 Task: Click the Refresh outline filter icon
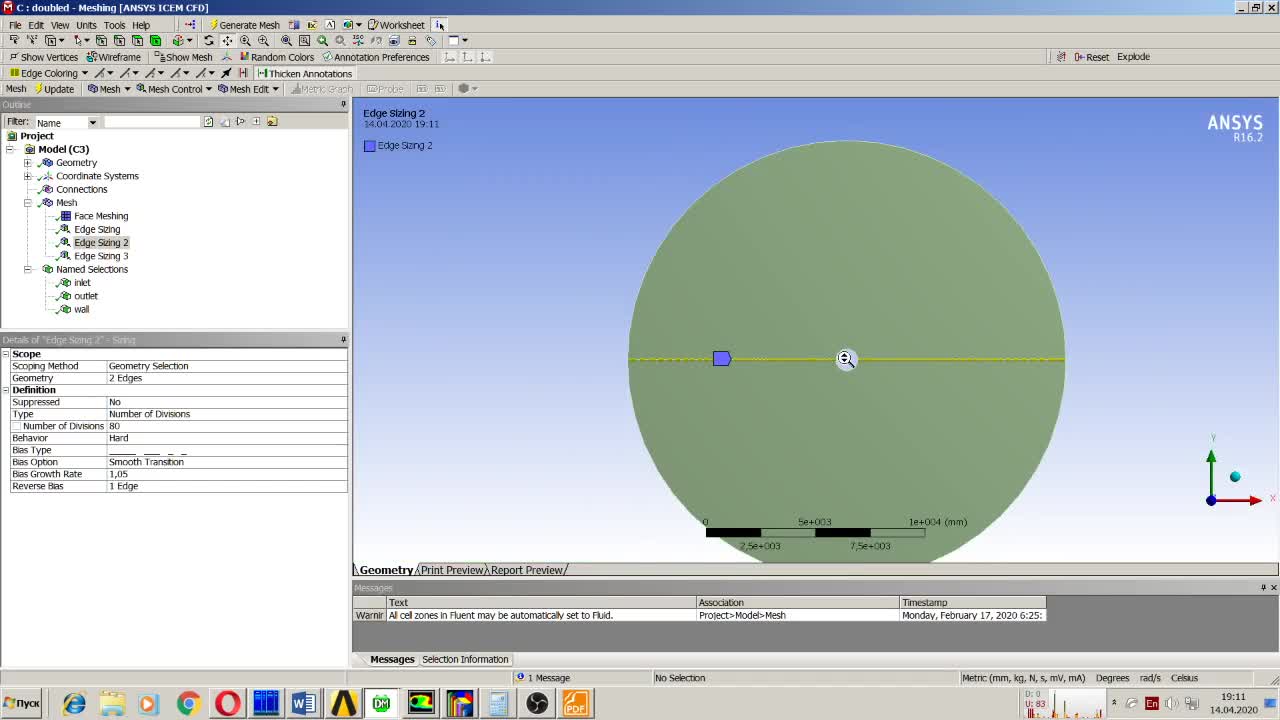208,122
